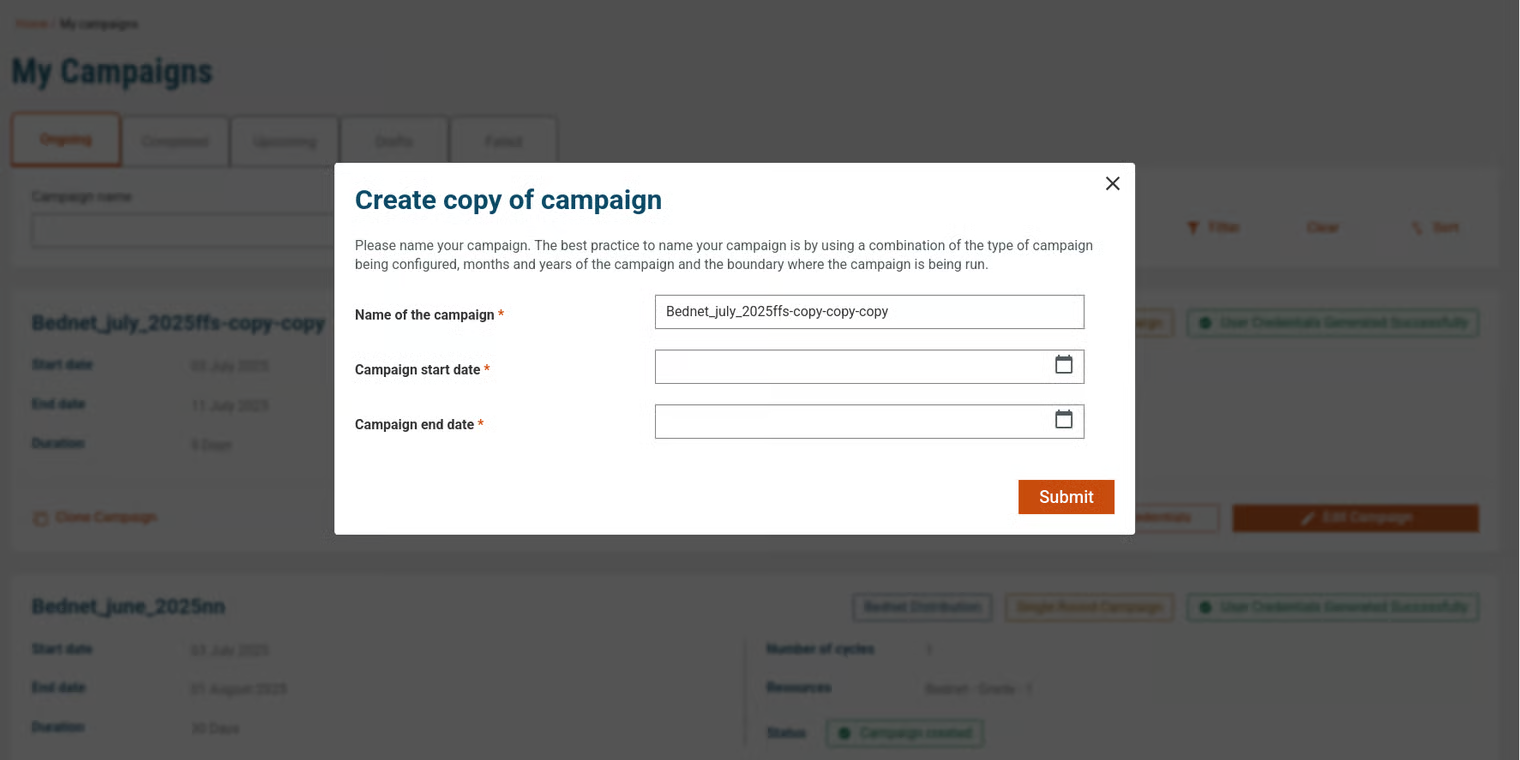Click into the Campaign start date field
Image resolution: width=1520 pixels, height=760 pixels.
click(x=850, y=367)
